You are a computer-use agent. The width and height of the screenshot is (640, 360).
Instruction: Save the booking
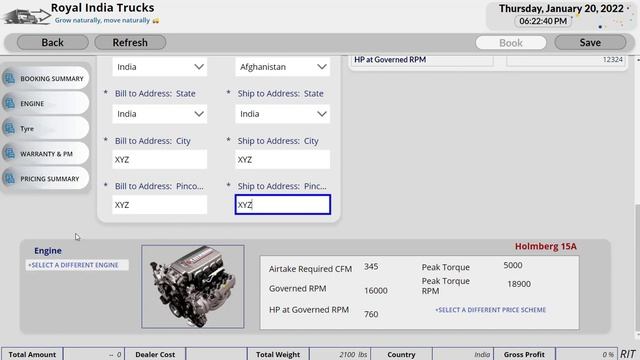click(x=590, y=42)
